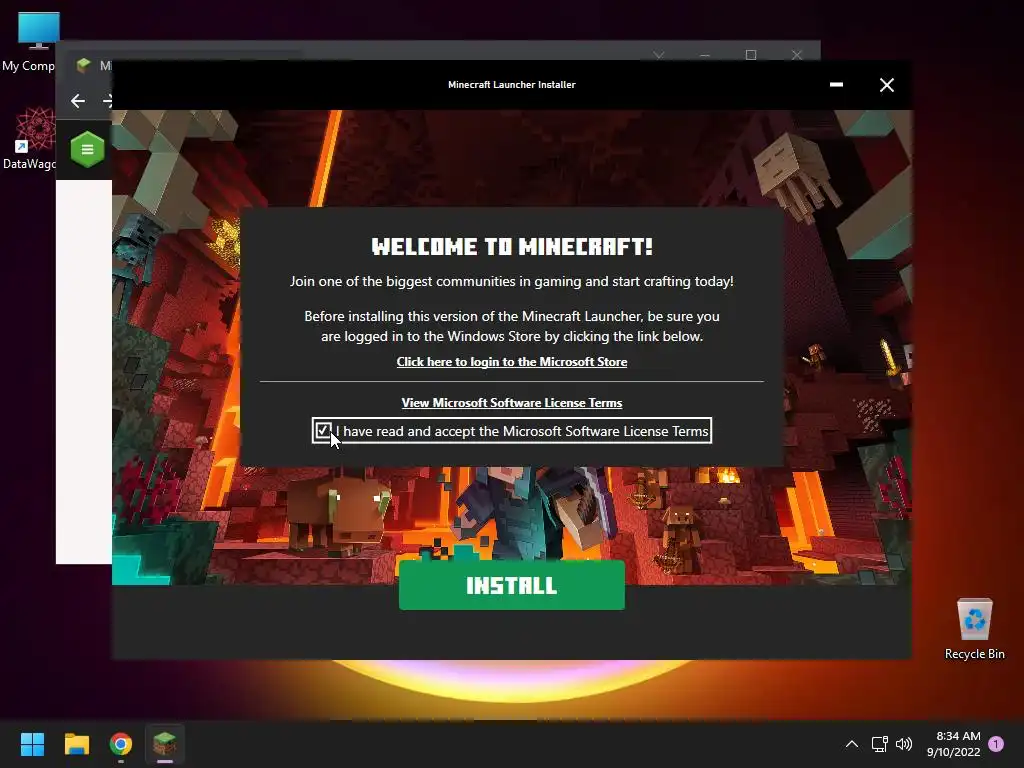Screen dimensions: 1024x768
Task: Open Google Chrome from the taskbar
Action: 121,744
